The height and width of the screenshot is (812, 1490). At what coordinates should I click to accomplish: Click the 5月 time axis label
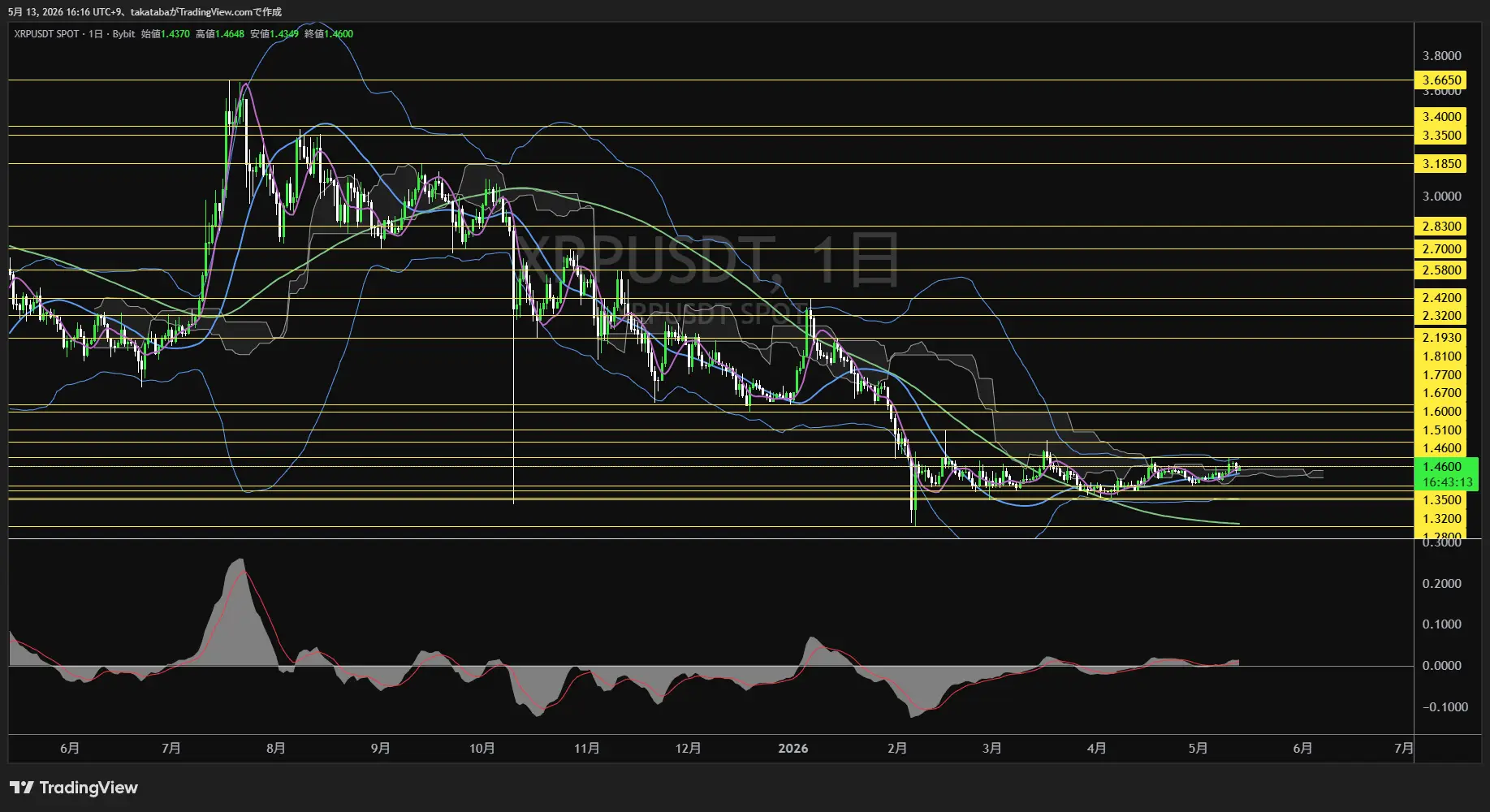(1198, 748)
